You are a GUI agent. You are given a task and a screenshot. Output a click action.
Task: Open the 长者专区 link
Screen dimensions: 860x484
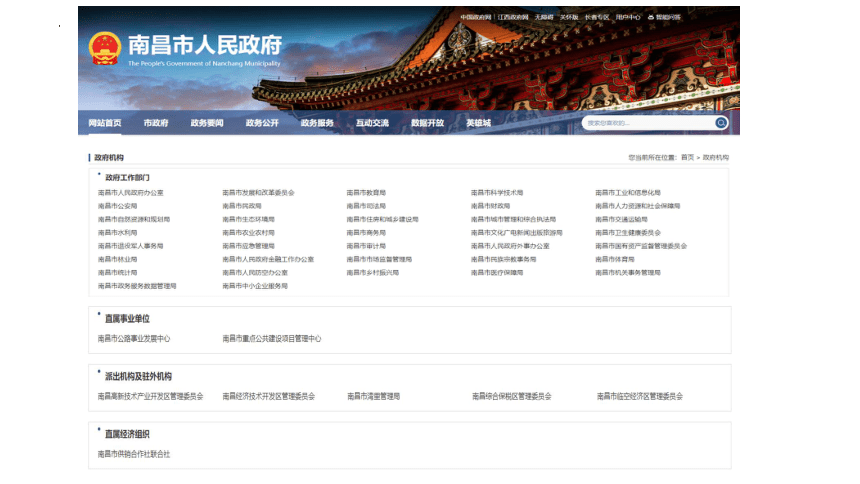click(x=597, y=18)
